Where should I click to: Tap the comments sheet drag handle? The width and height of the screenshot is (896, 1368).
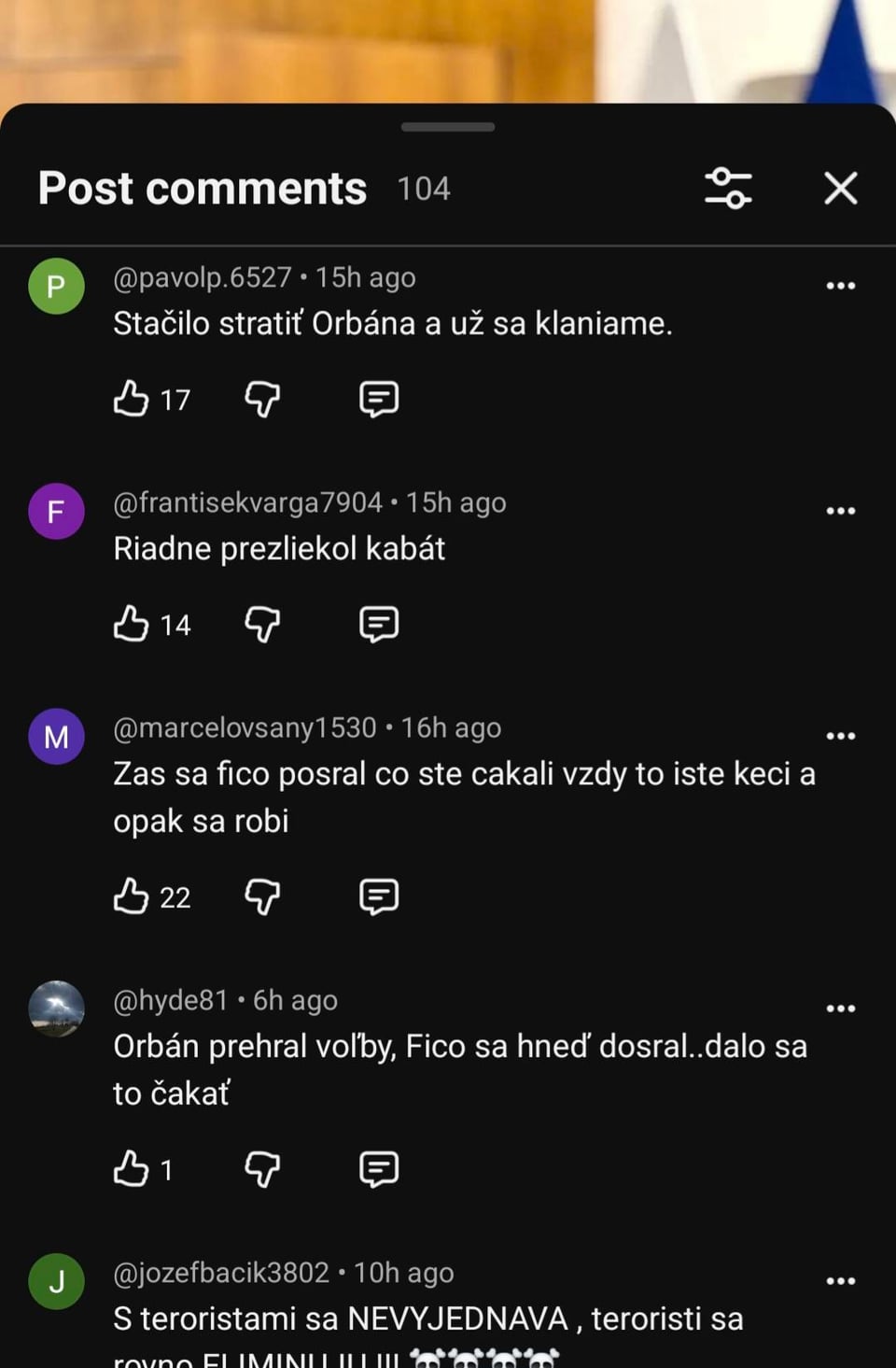pos(448,127)
